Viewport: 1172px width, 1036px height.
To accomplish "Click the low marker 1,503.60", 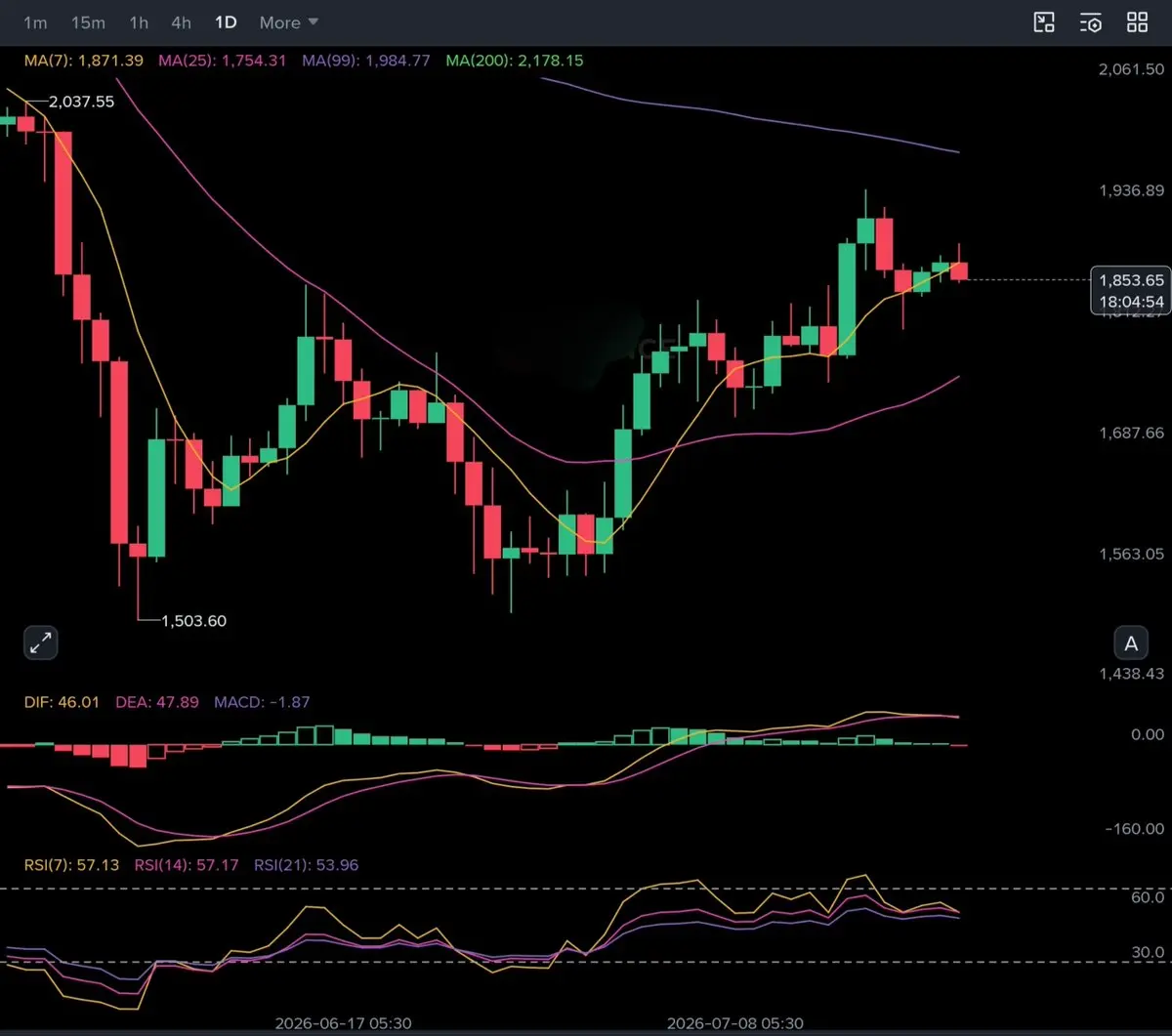I will [x=193, y=620].
